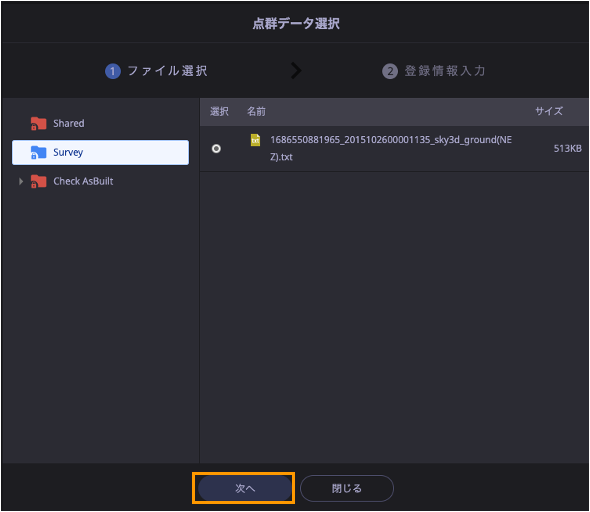This screenshot has width=590, height=512.
Task: Select the Survey folder entry
Action: [x=100, y=152]
